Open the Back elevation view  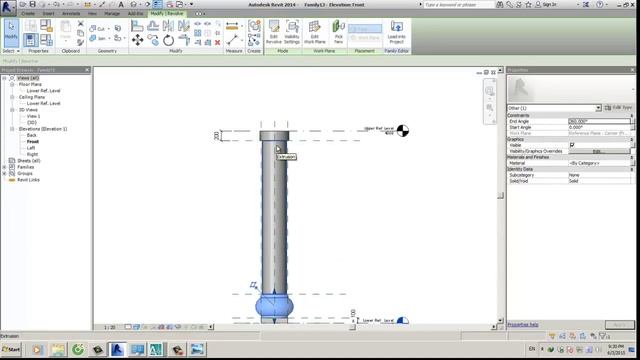coord(31,135)
